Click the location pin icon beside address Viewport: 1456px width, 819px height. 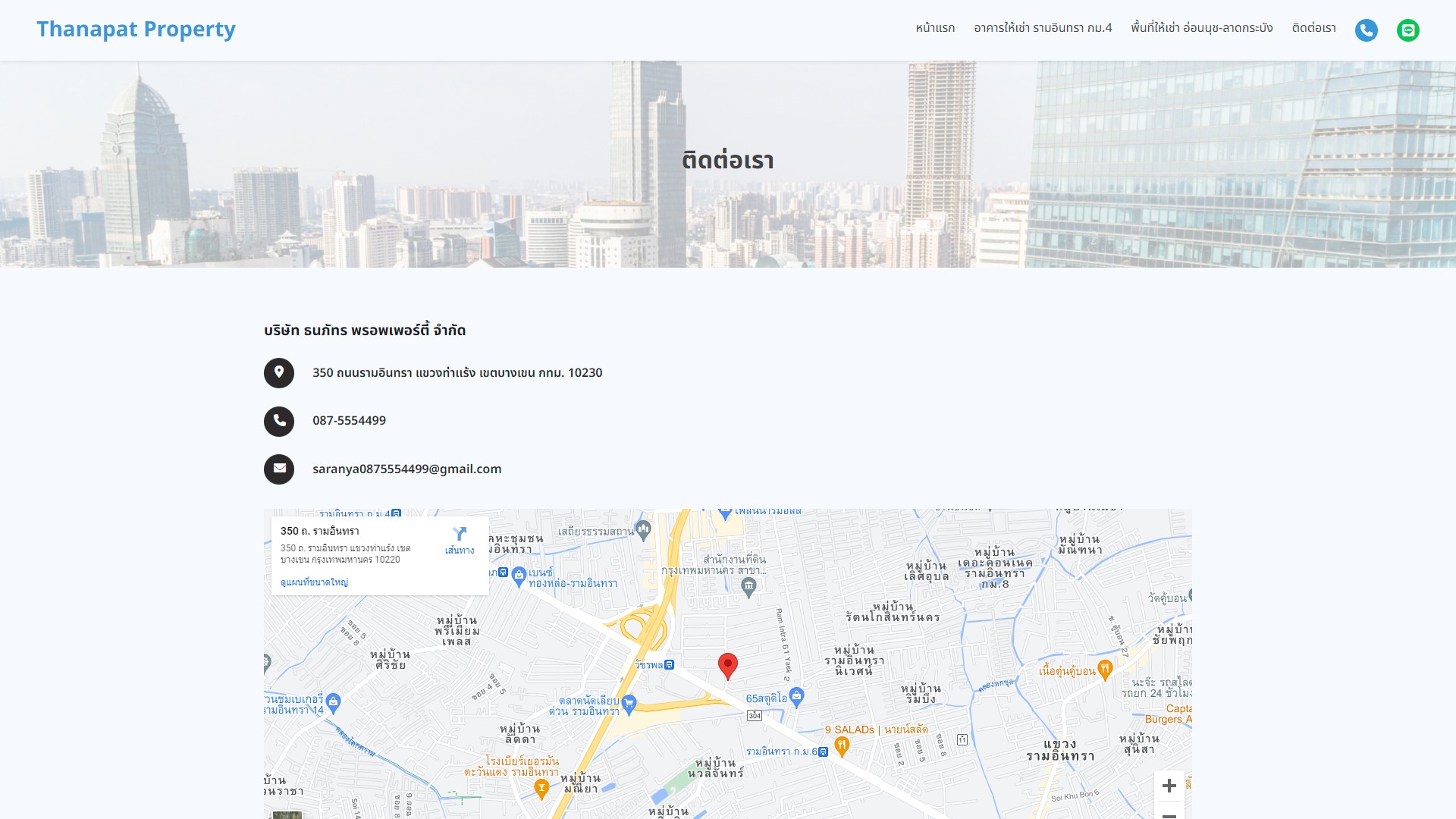(279, 373)
